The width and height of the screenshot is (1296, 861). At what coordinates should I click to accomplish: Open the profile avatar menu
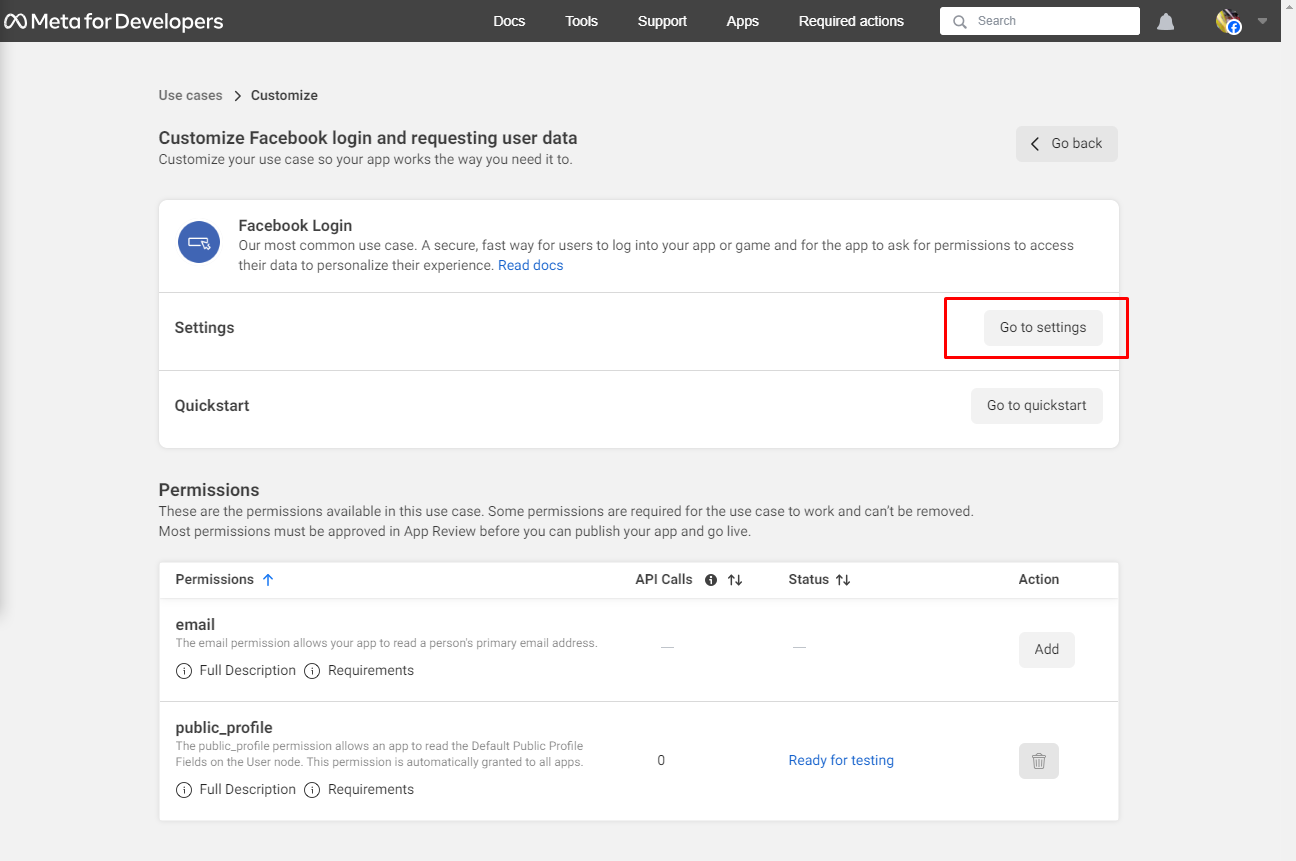(1229, 21)
